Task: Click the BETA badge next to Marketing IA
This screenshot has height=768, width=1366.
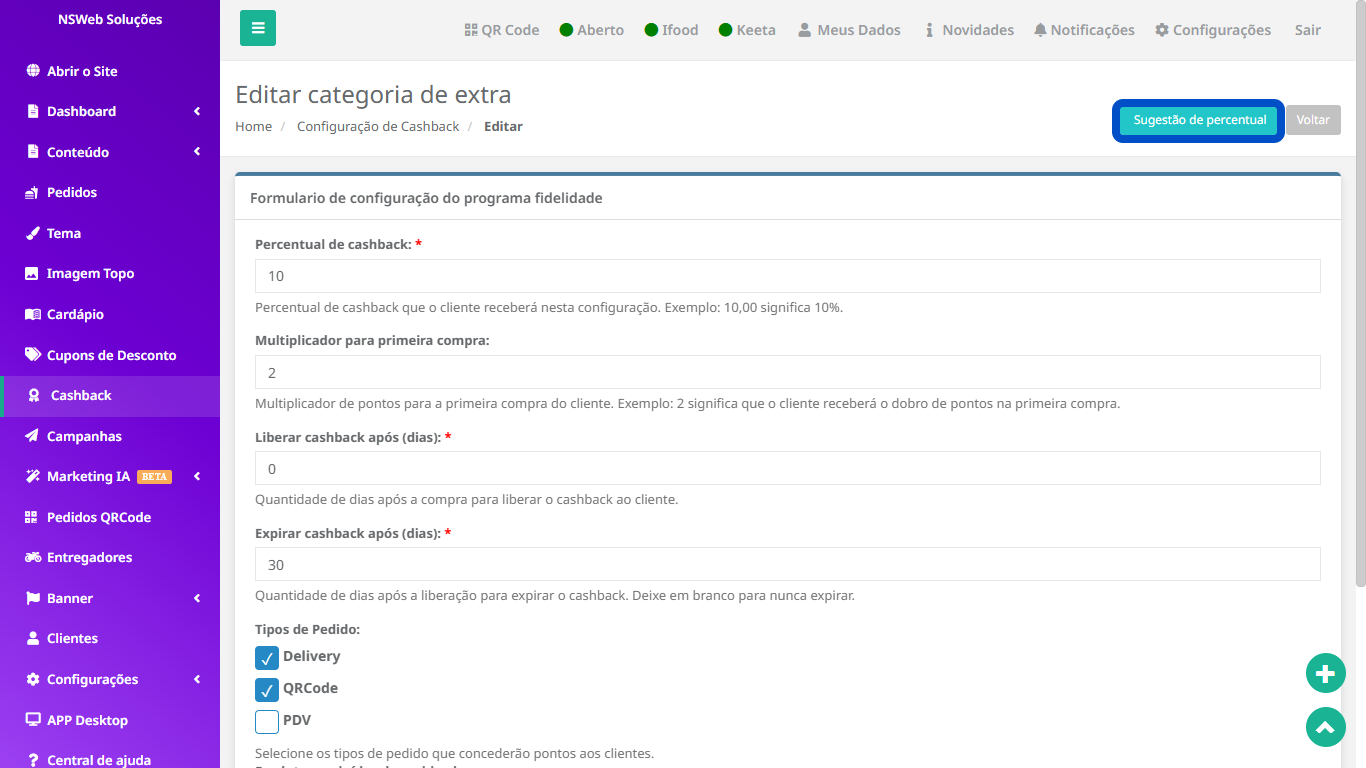Action: click(x=154, y=477)
